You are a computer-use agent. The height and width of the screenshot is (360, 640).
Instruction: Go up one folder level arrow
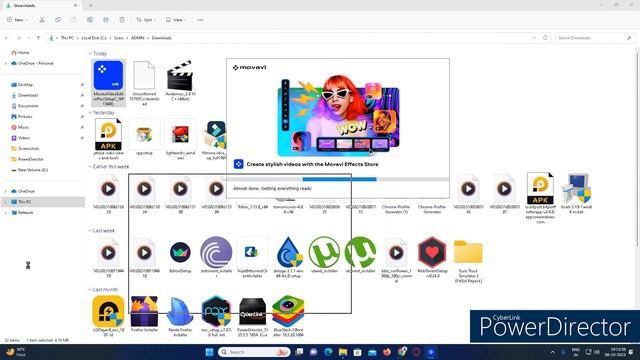point(38,38)
